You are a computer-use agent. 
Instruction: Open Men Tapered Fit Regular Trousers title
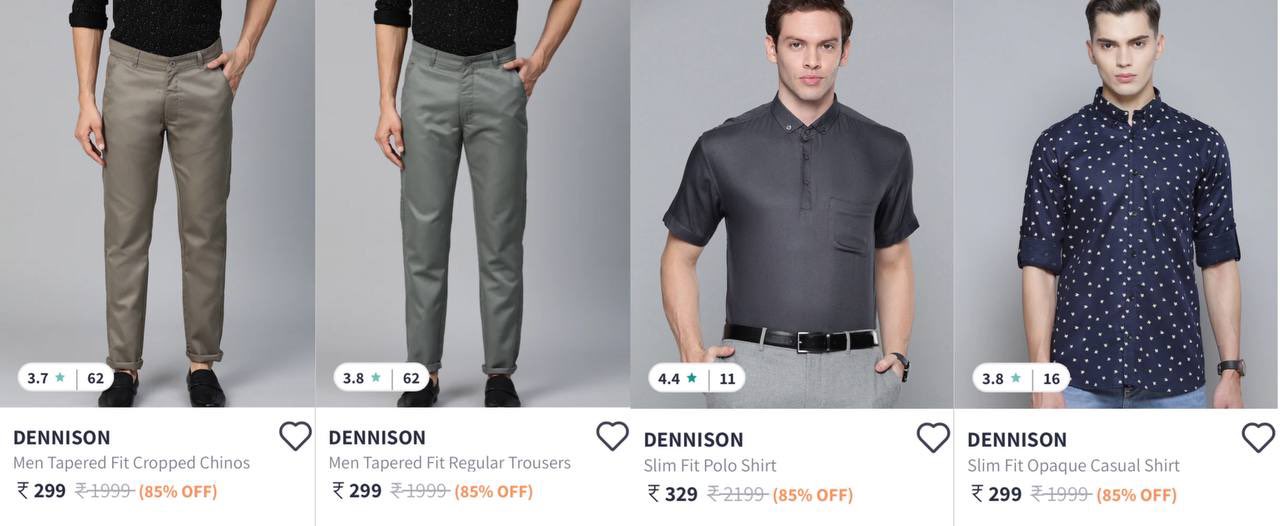click(449, 463)
